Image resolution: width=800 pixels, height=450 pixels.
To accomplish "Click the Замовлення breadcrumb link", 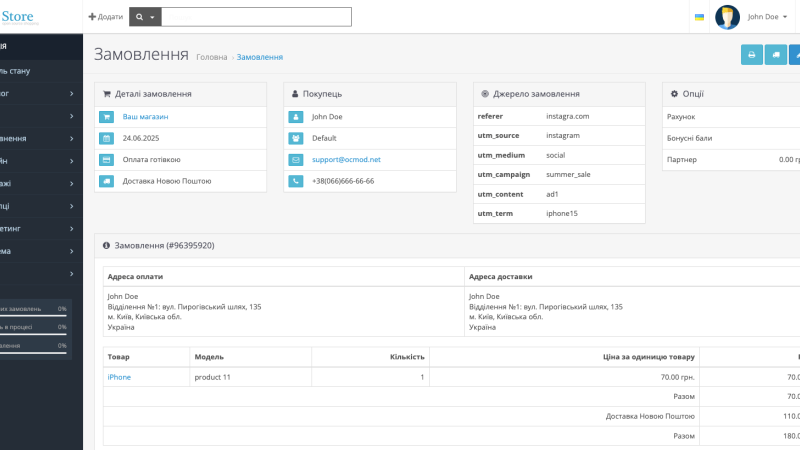I will point(260,57).
